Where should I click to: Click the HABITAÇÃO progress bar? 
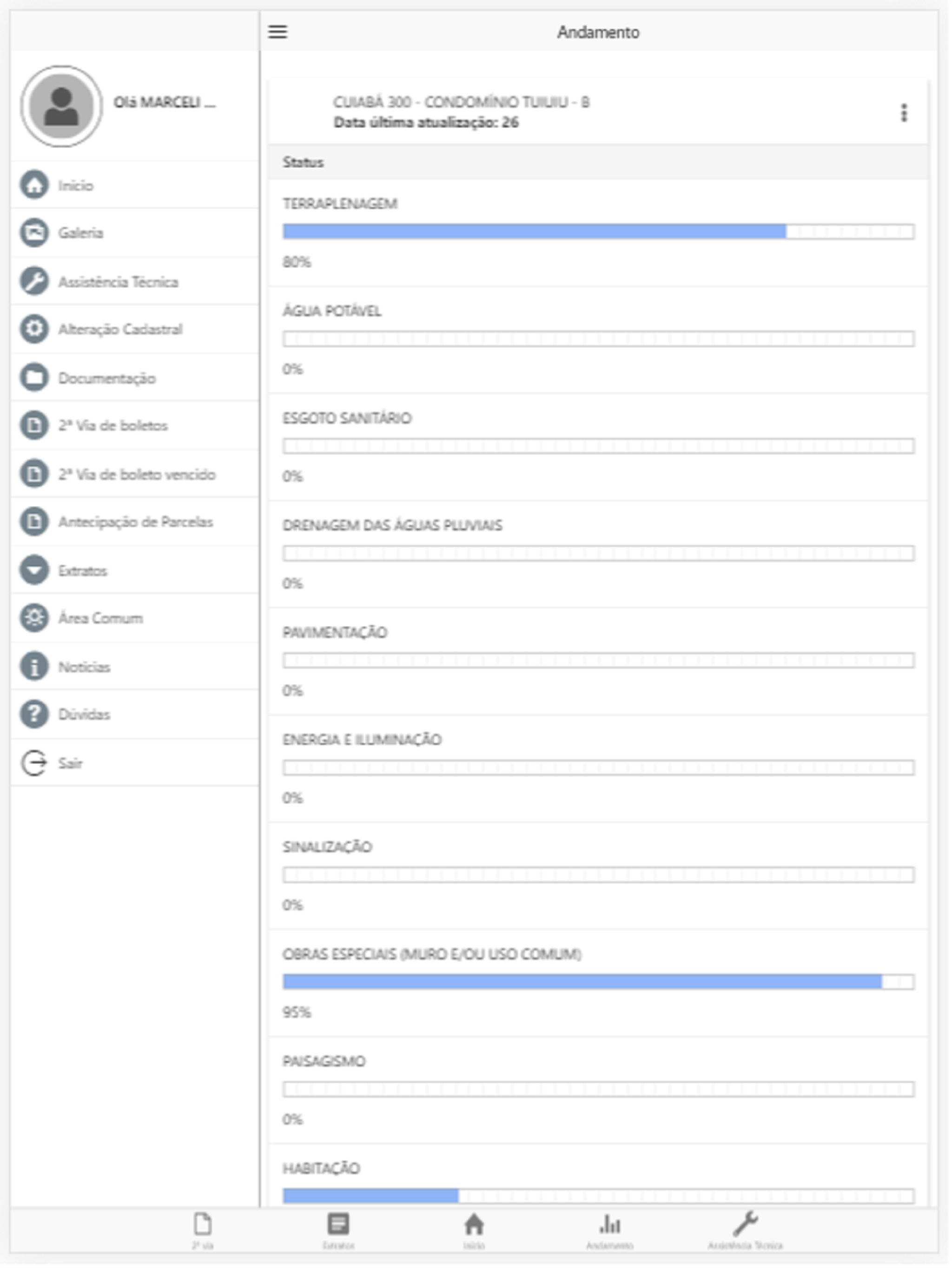(598, 1196)
